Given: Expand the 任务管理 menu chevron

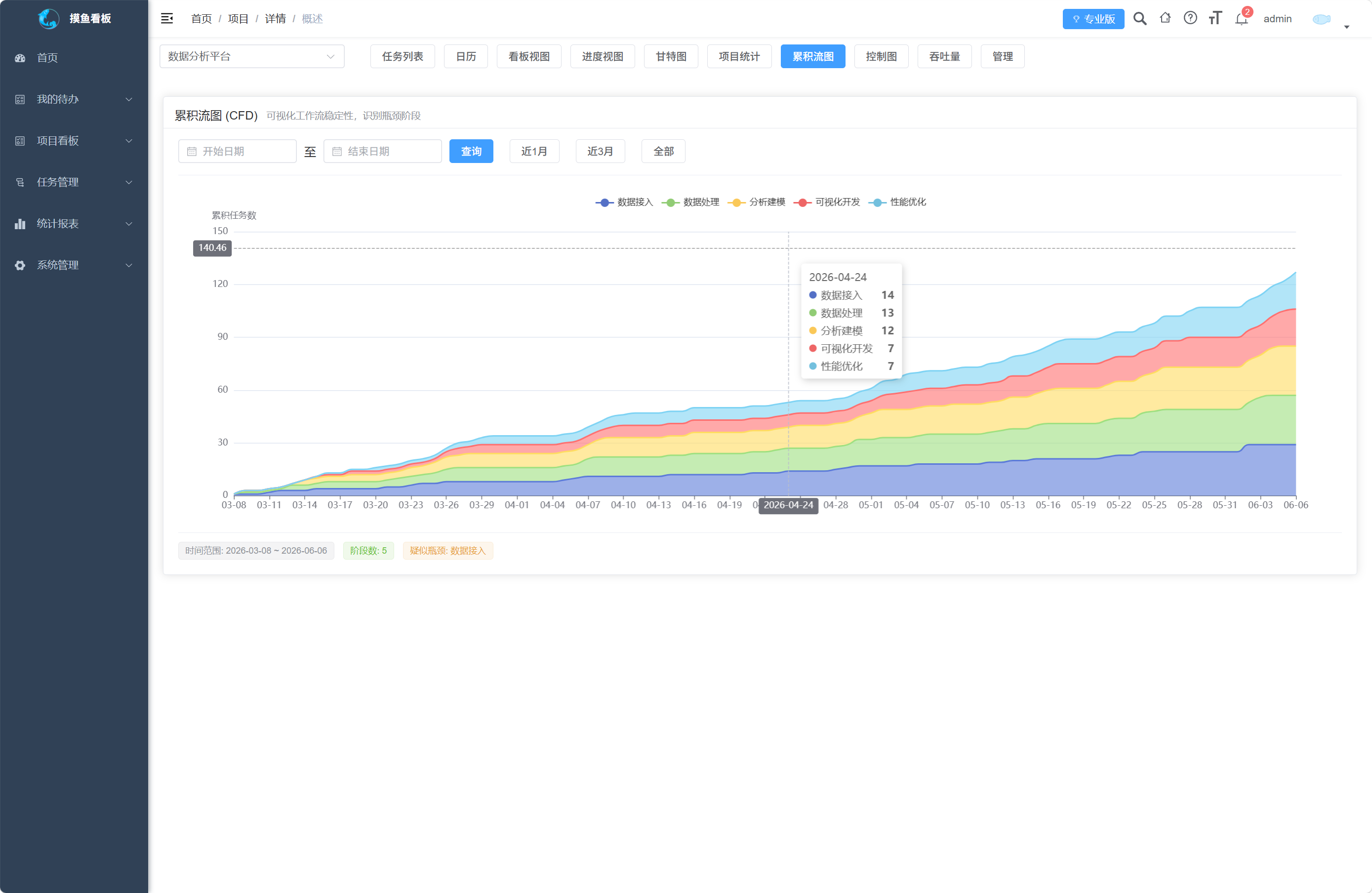Looking at the screenshot, I should [129, 182].
